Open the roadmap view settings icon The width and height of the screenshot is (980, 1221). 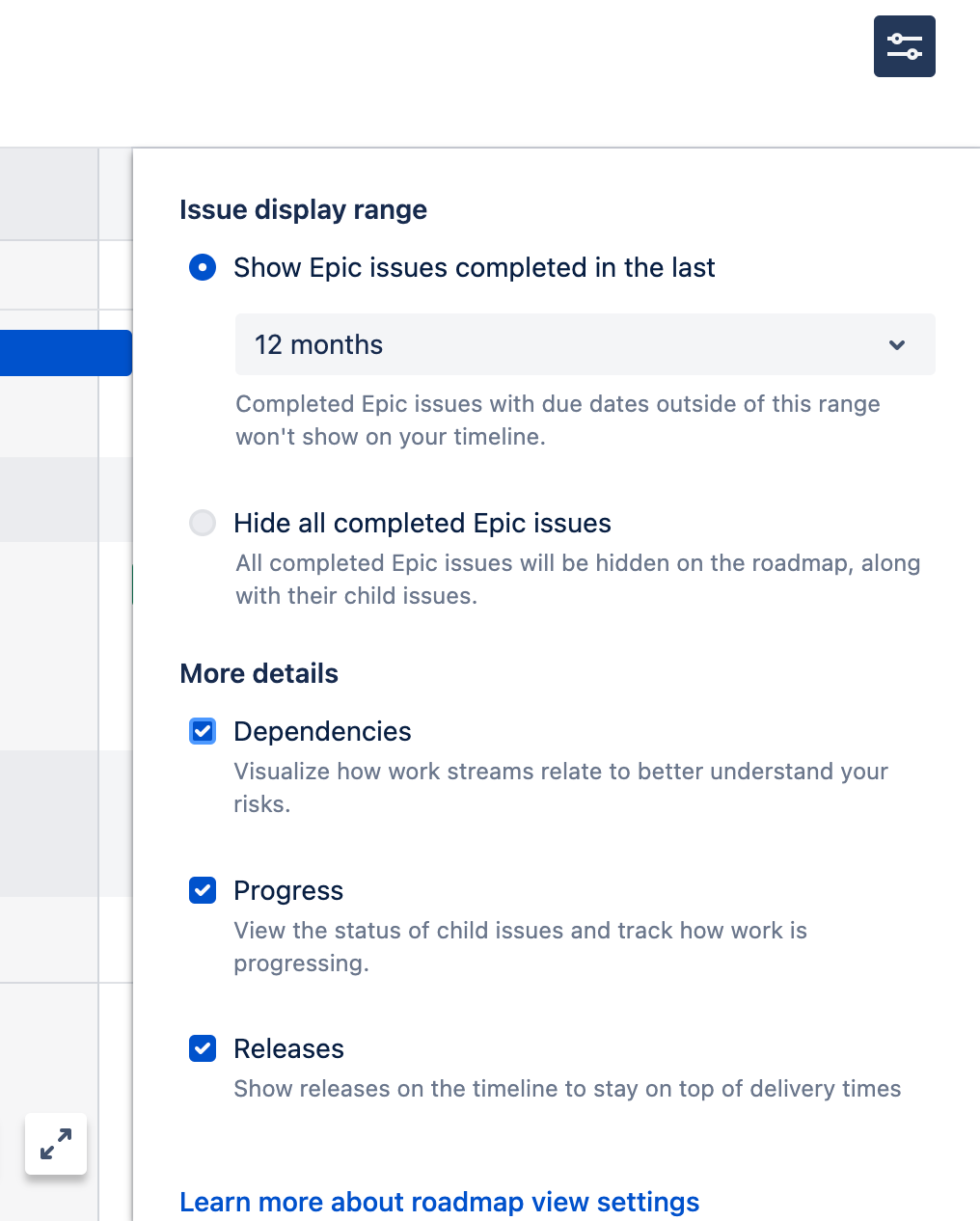point(904,46)
